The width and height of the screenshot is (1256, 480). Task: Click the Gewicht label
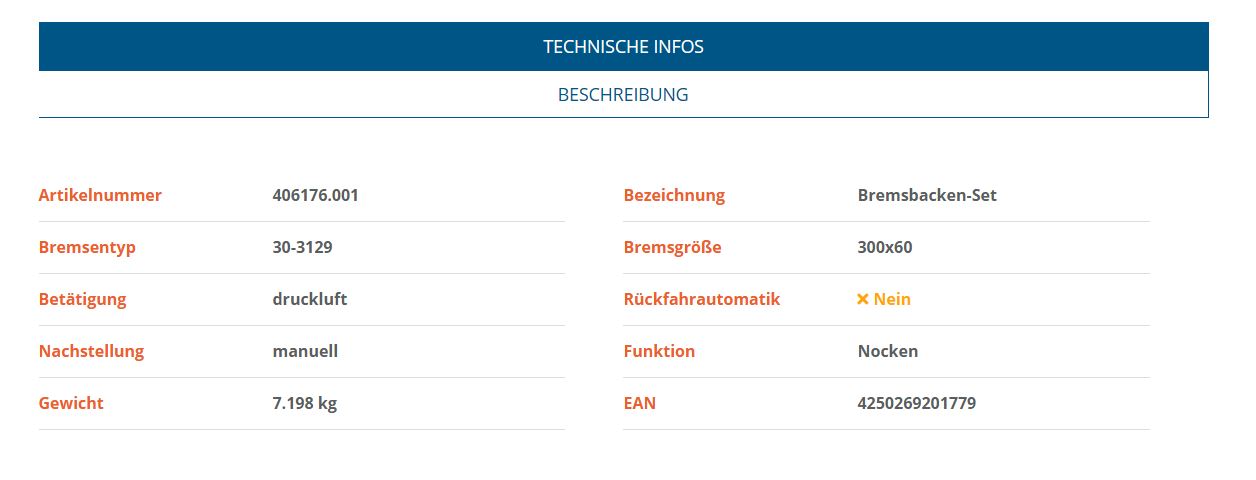(71, 403)
